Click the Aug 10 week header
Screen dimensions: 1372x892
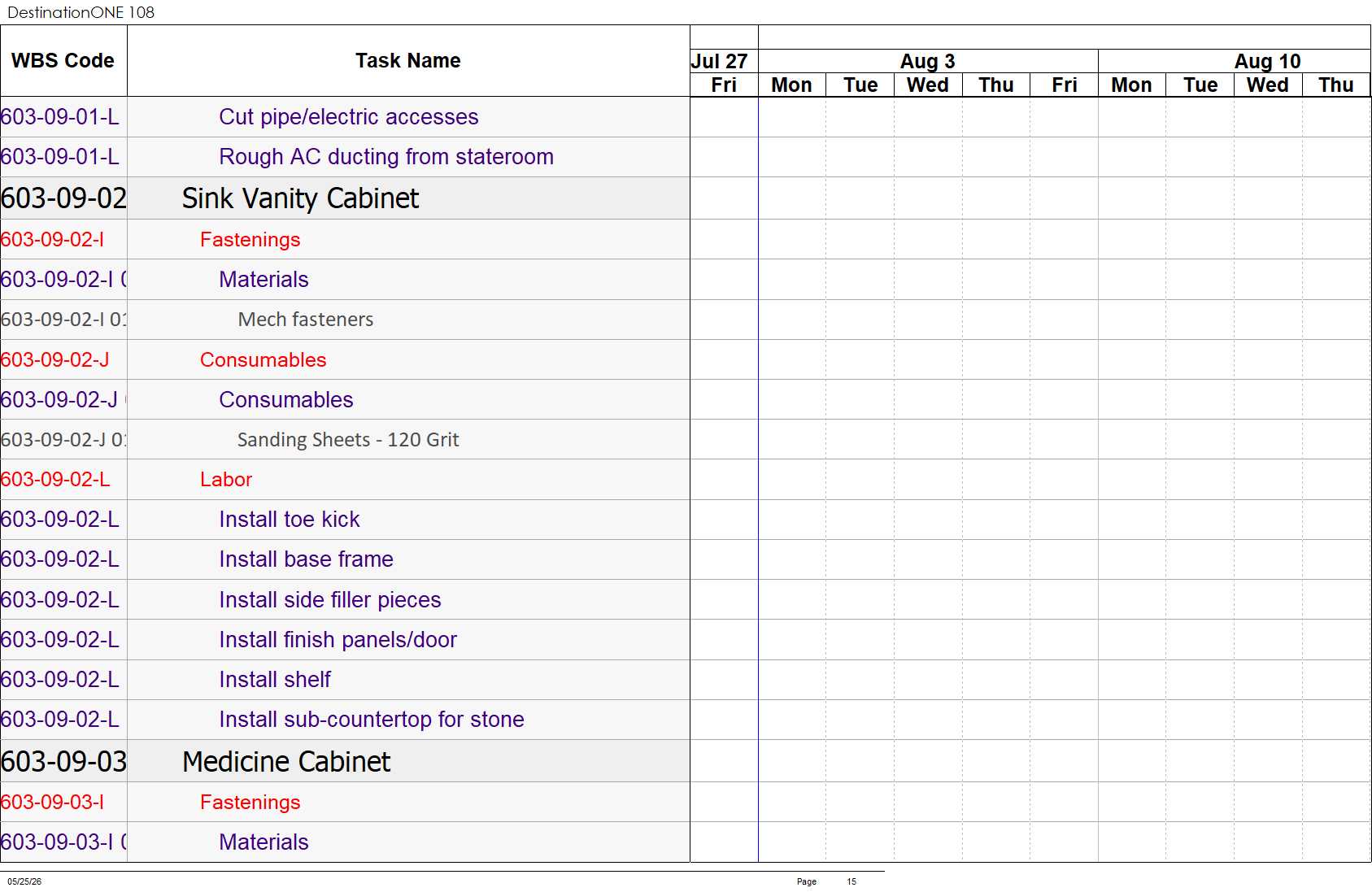click(x=1267, y=62)
